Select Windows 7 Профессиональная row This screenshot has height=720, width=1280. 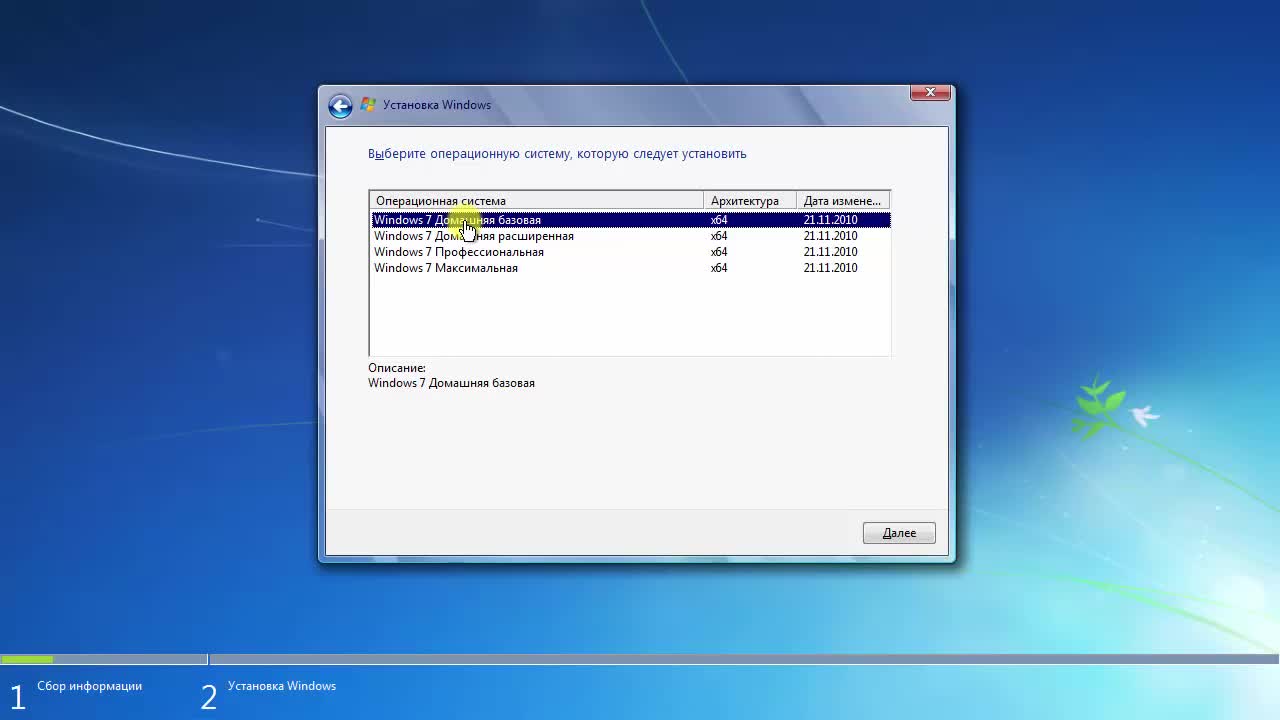pos(630,252)
